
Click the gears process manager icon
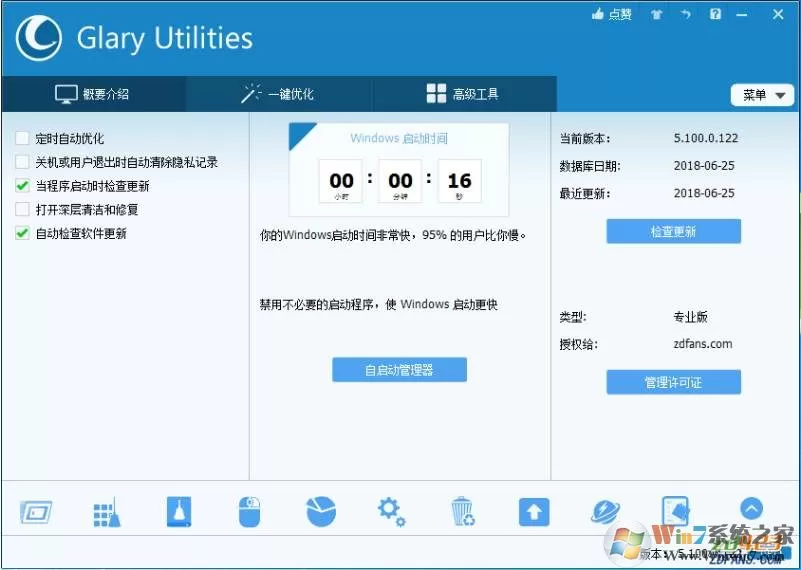391,512
